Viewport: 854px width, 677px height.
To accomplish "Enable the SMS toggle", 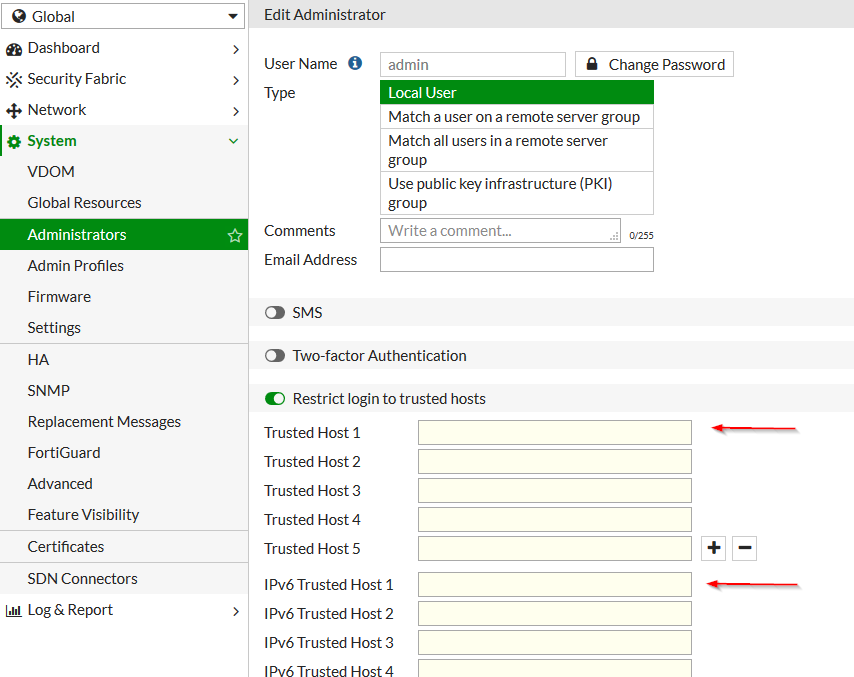I will point(274,312).
